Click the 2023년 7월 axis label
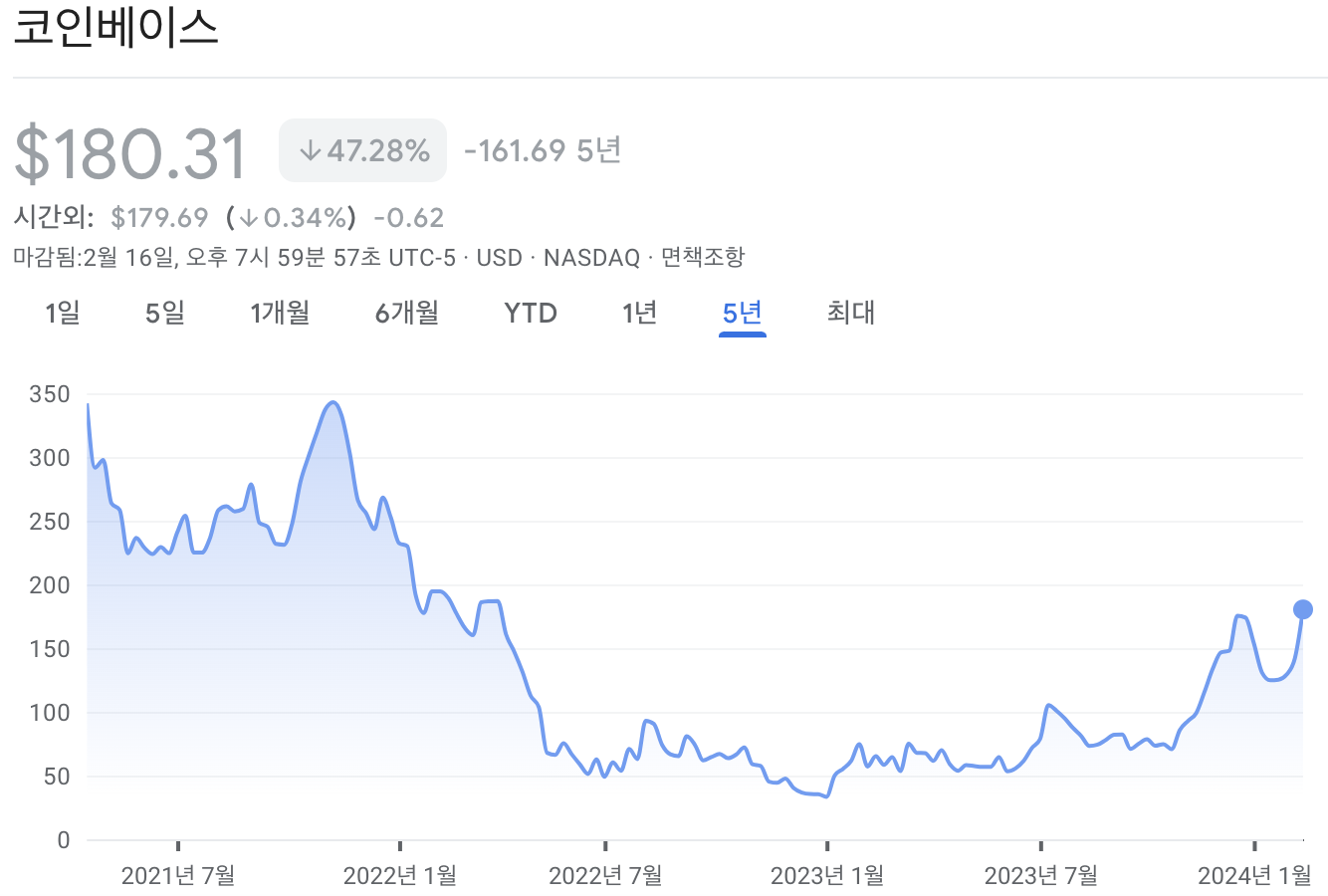The width and height of the screenshot is (1328, 896). pos(1041,876)
